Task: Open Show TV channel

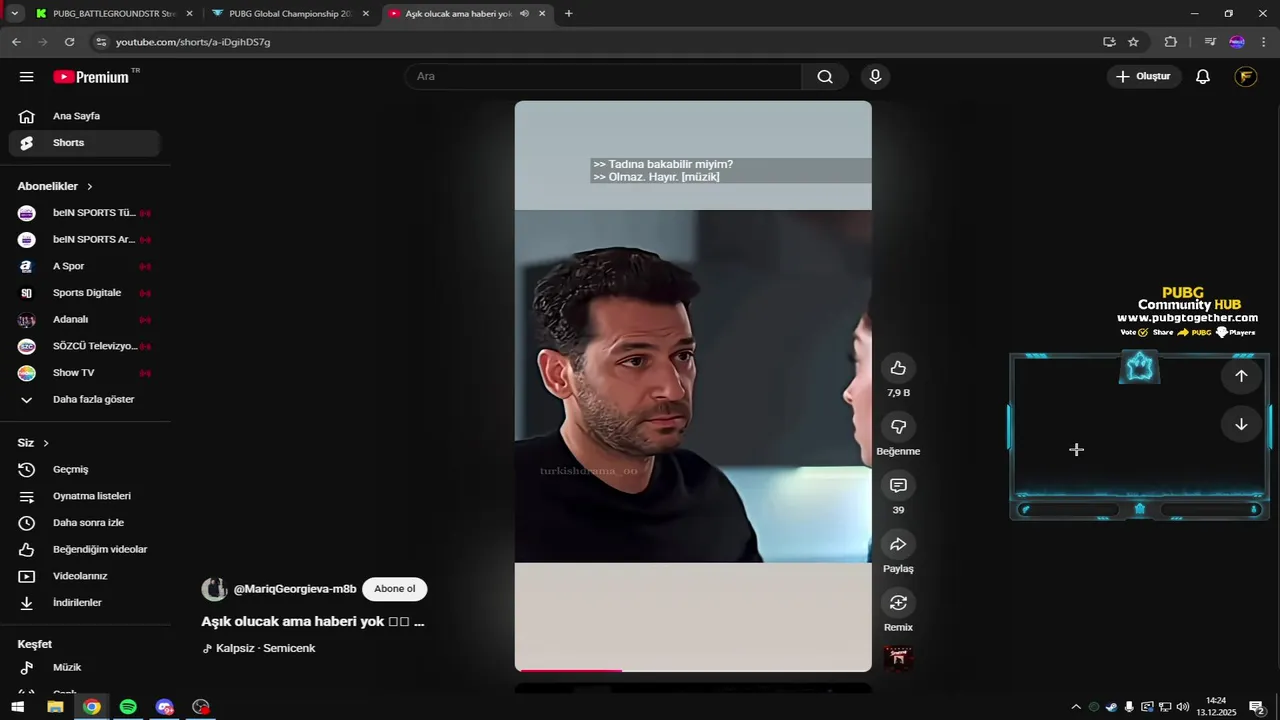Action: (84, 373)
